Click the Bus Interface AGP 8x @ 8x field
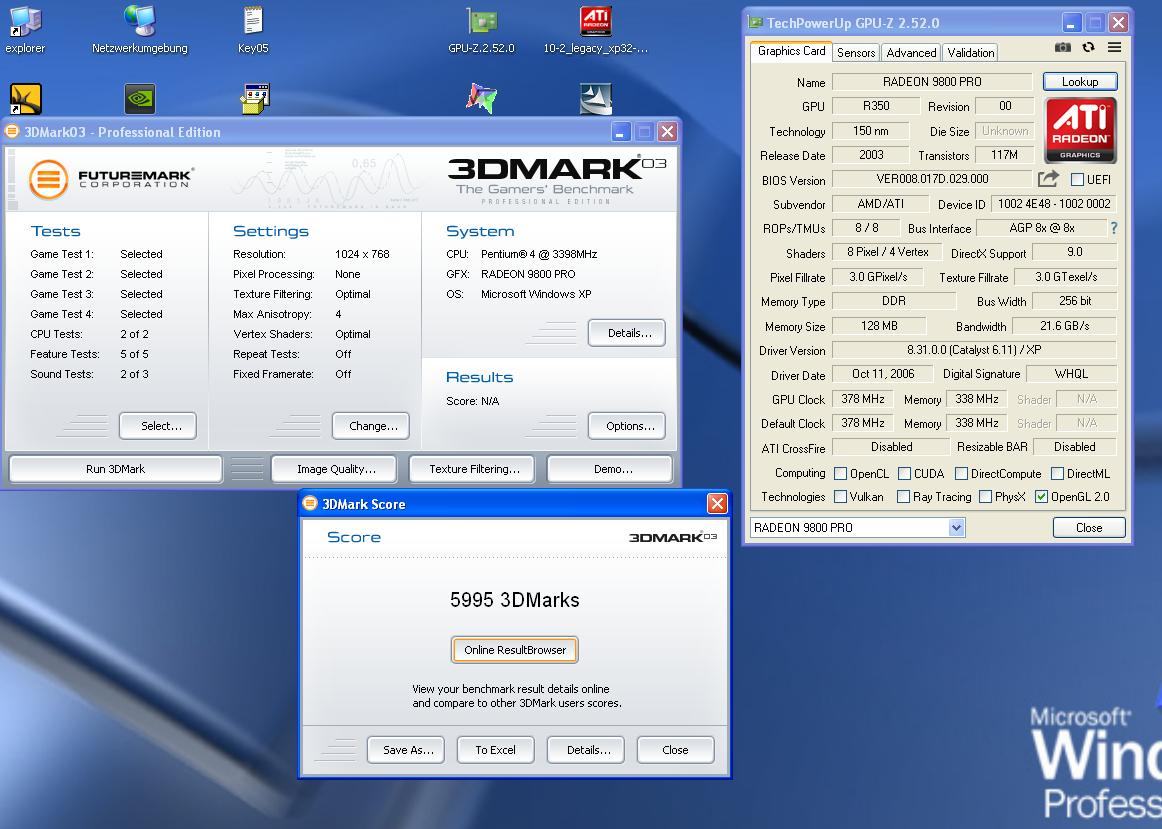This screenshot has width=1162, height=829. [1042, 228]
